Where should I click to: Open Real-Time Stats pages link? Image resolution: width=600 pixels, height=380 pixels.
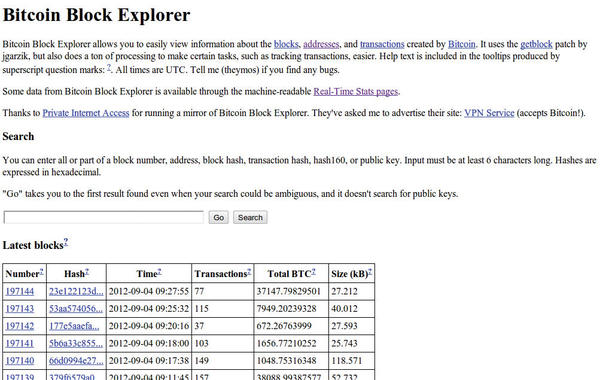pyautogui.click(x=356, y=91)
